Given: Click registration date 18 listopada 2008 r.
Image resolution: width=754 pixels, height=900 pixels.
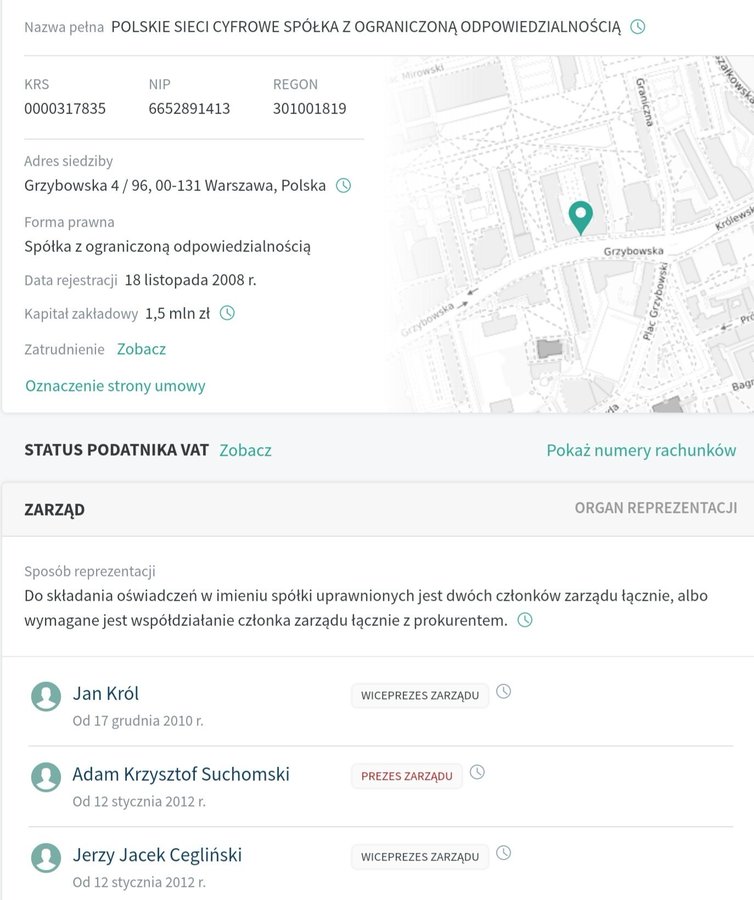Looking at the screenshot, I should click(x=191, y=280).
